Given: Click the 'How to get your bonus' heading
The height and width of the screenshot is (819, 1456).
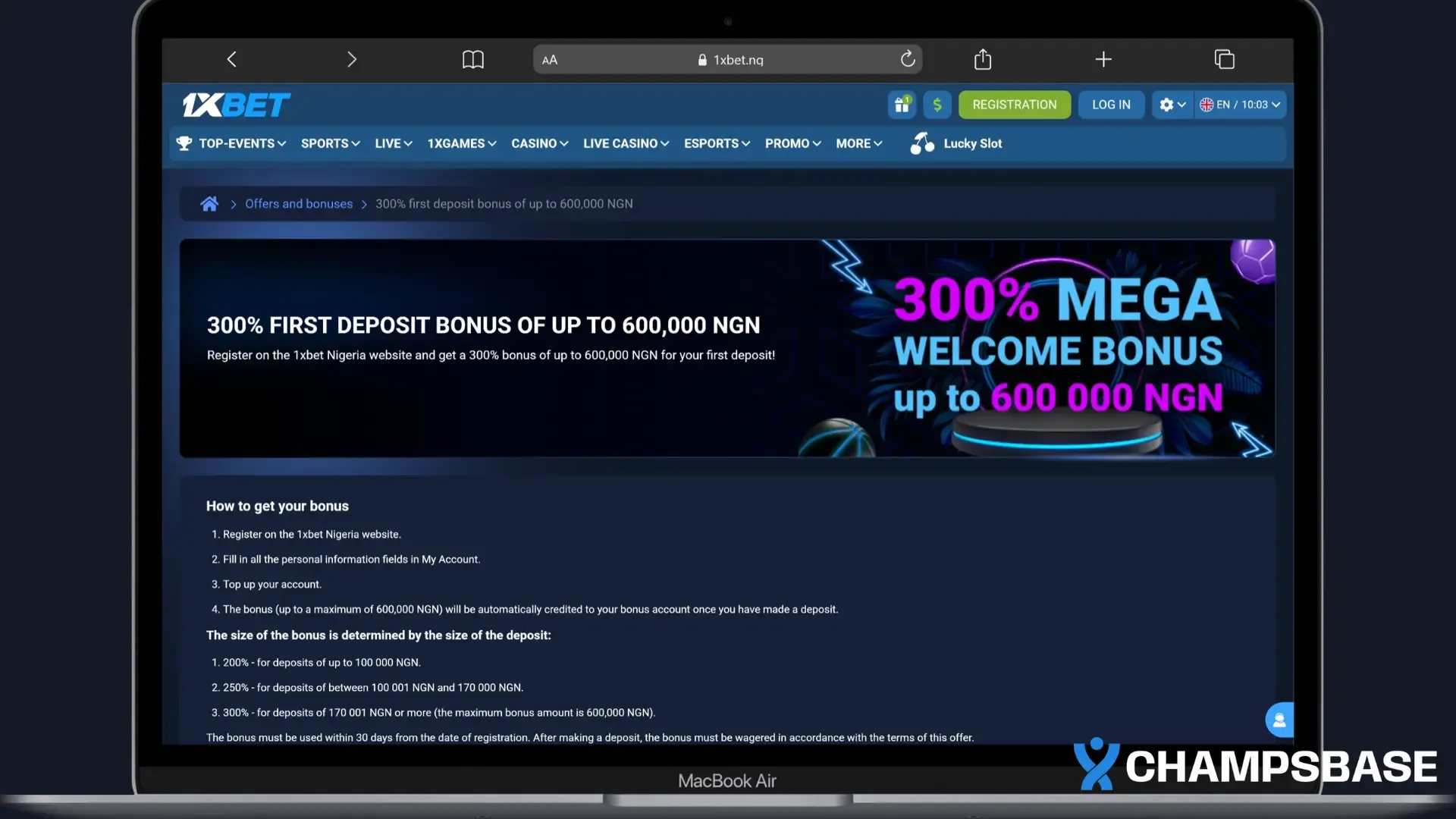Looking at the screenshot, I should coord(278,506).
